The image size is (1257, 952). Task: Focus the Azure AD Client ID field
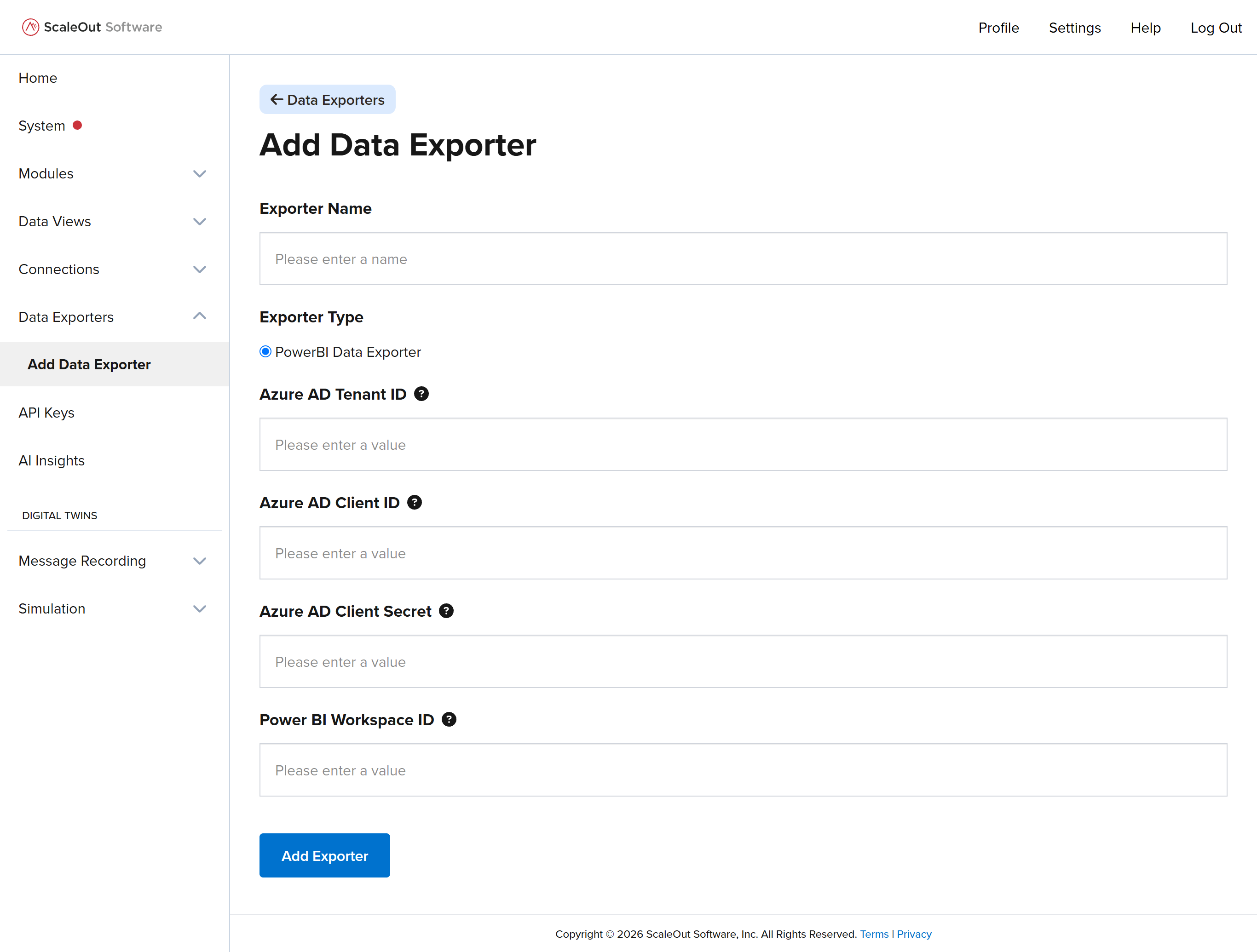click(743, 553)
